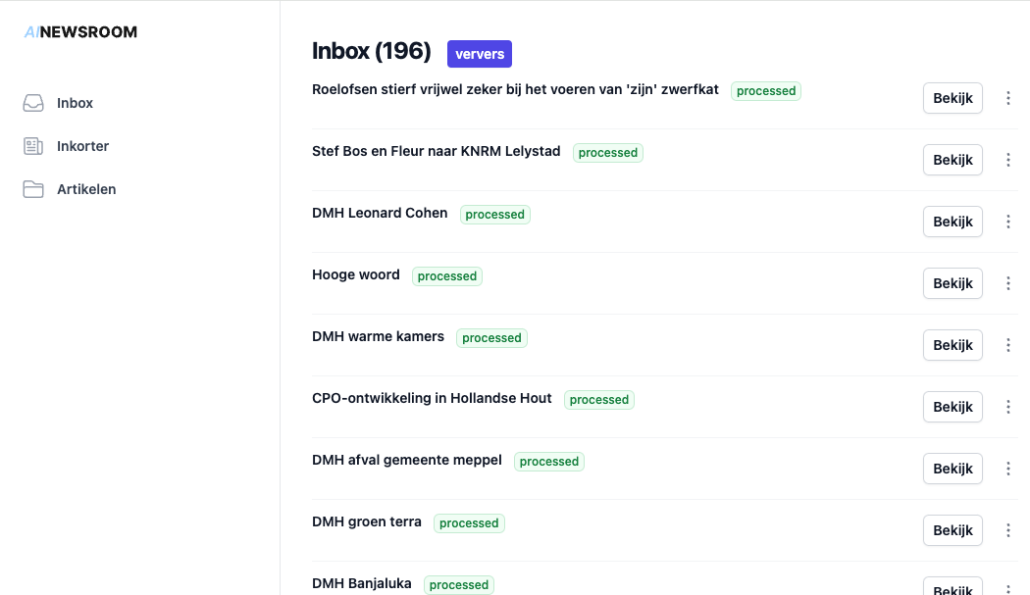Image resolution: width=1030 pixels, height=595 pixels.
Task: Open Artikelen section in sidebar
Action: (86, 189)
